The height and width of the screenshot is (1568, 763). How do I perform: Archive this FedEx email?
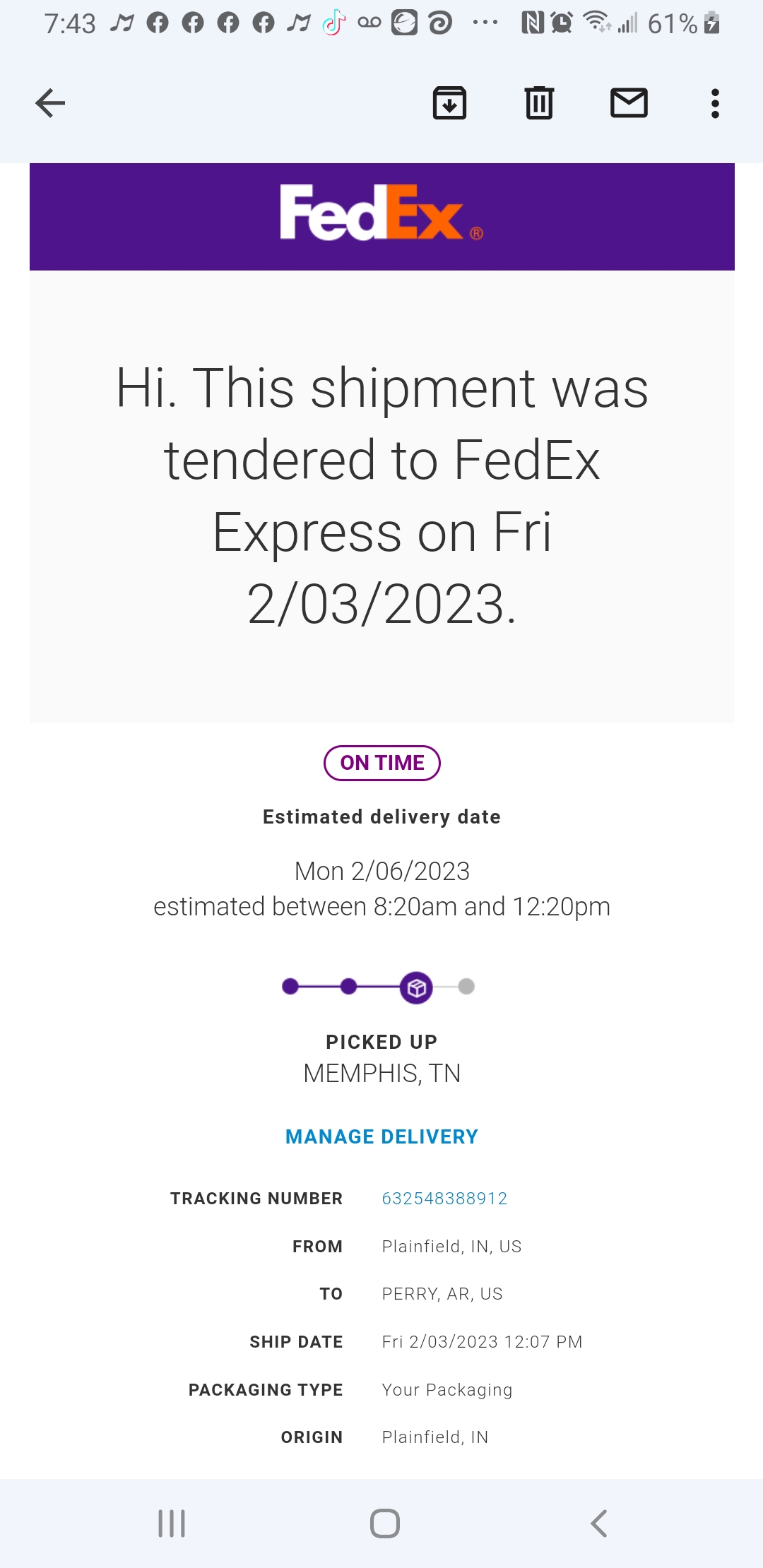[449, 103]
